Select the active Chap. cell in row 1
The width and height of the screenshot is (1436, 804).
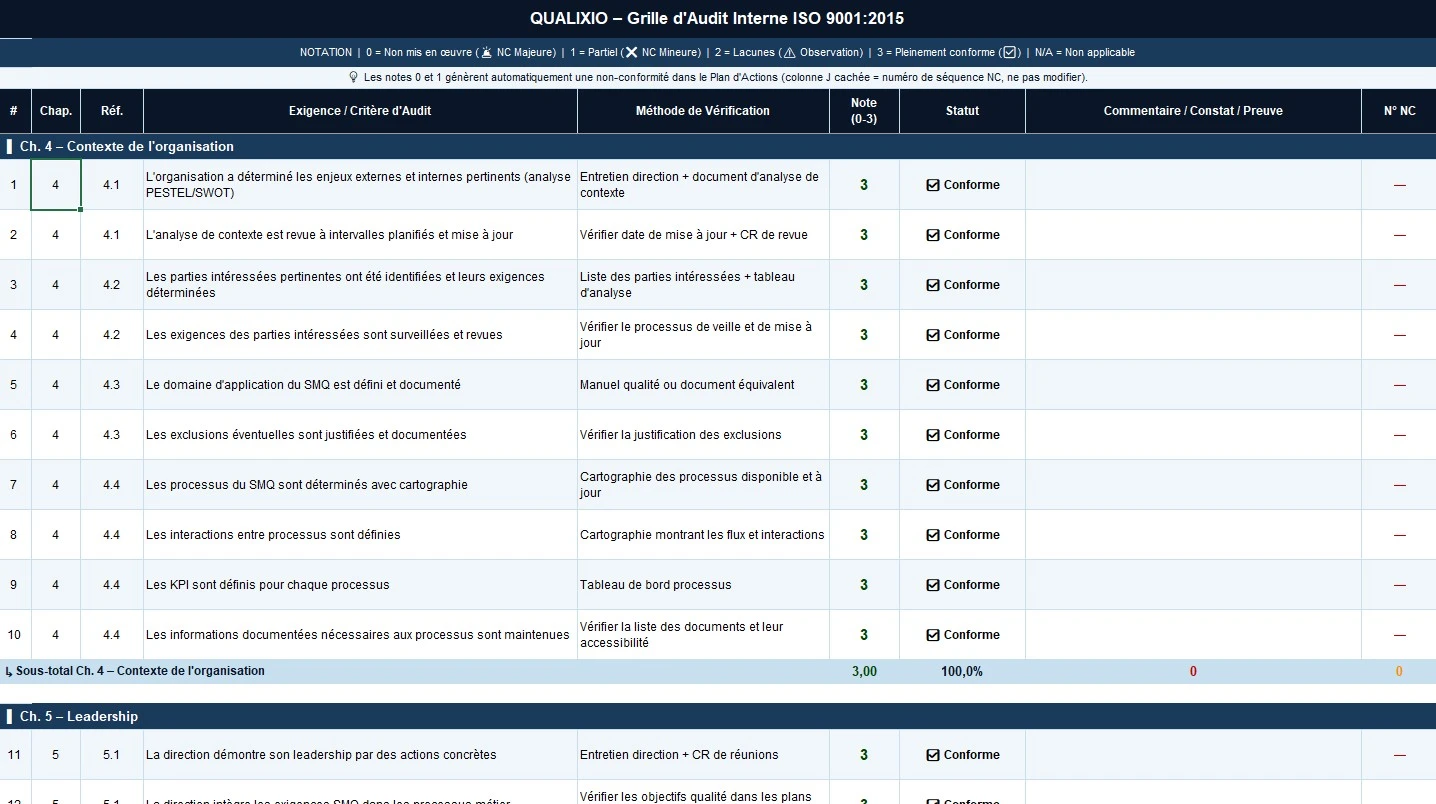[56, 185]
